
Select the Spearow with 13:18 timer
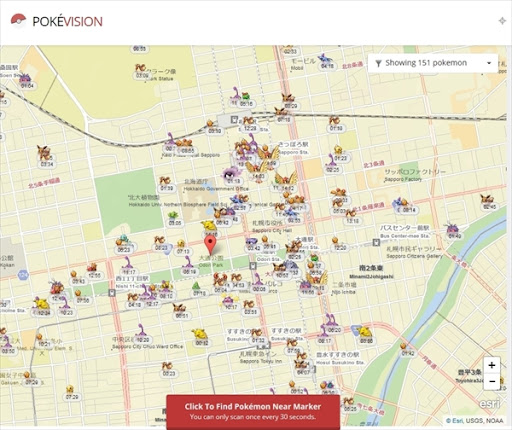[x=351, y=217]
